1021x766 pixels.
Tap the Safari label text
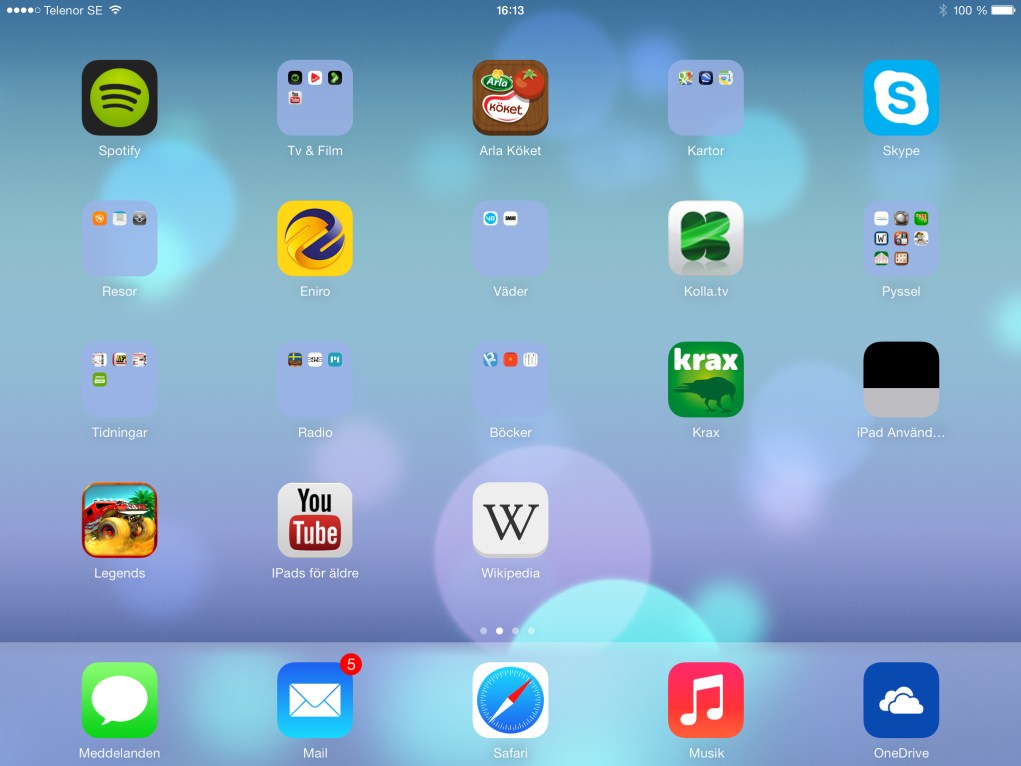510,753
